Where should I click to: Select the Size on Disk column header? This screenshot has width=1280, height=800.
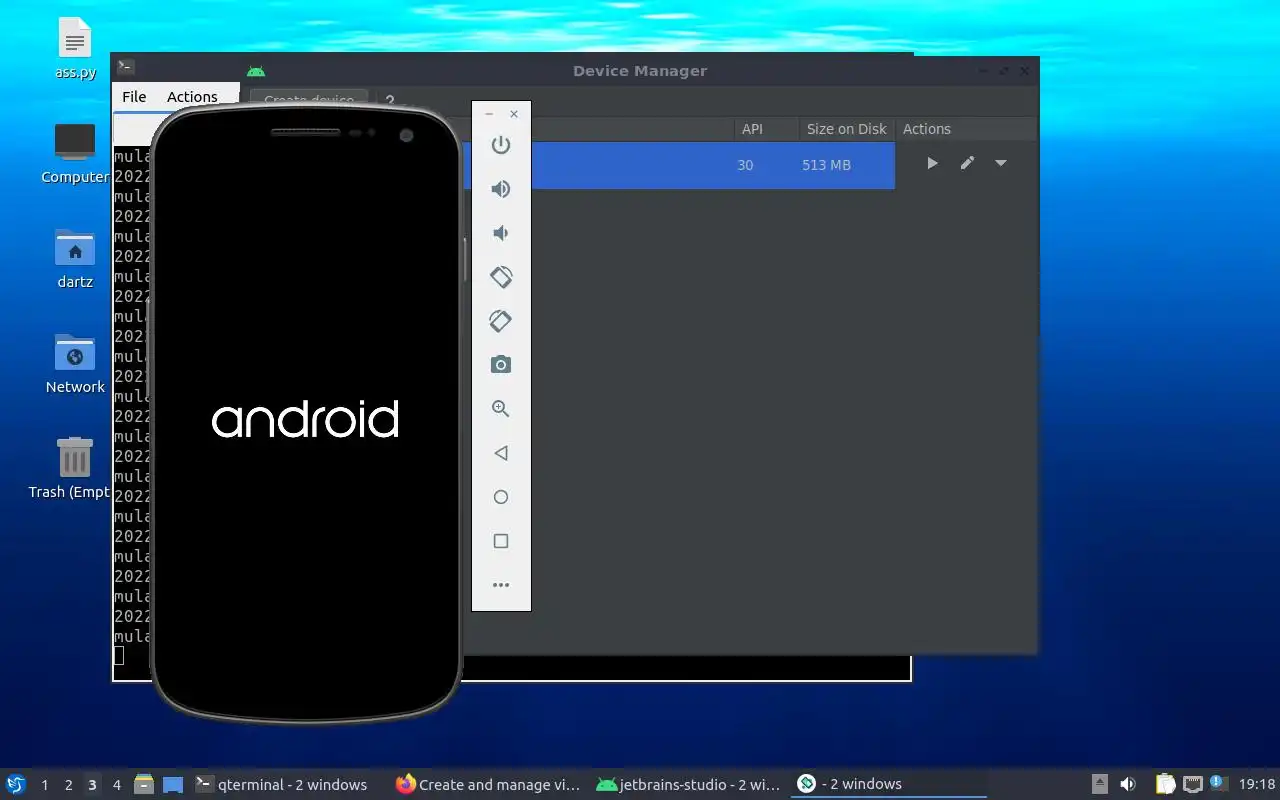pyautogui.click(x=847, y=129)
